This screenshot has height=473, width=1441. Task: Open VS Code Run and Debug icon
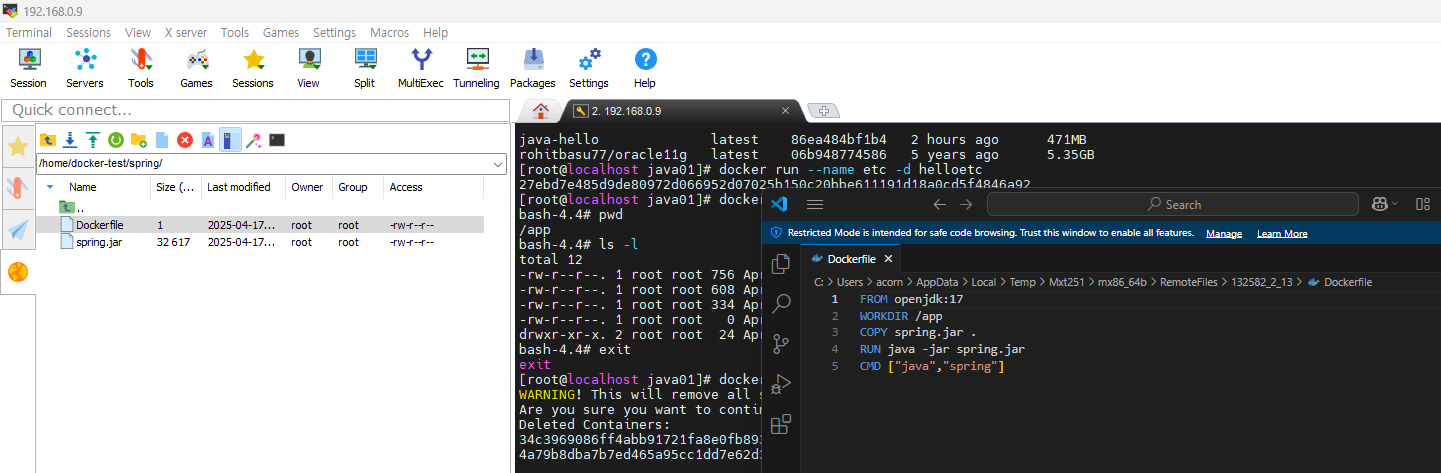point(782,383)
